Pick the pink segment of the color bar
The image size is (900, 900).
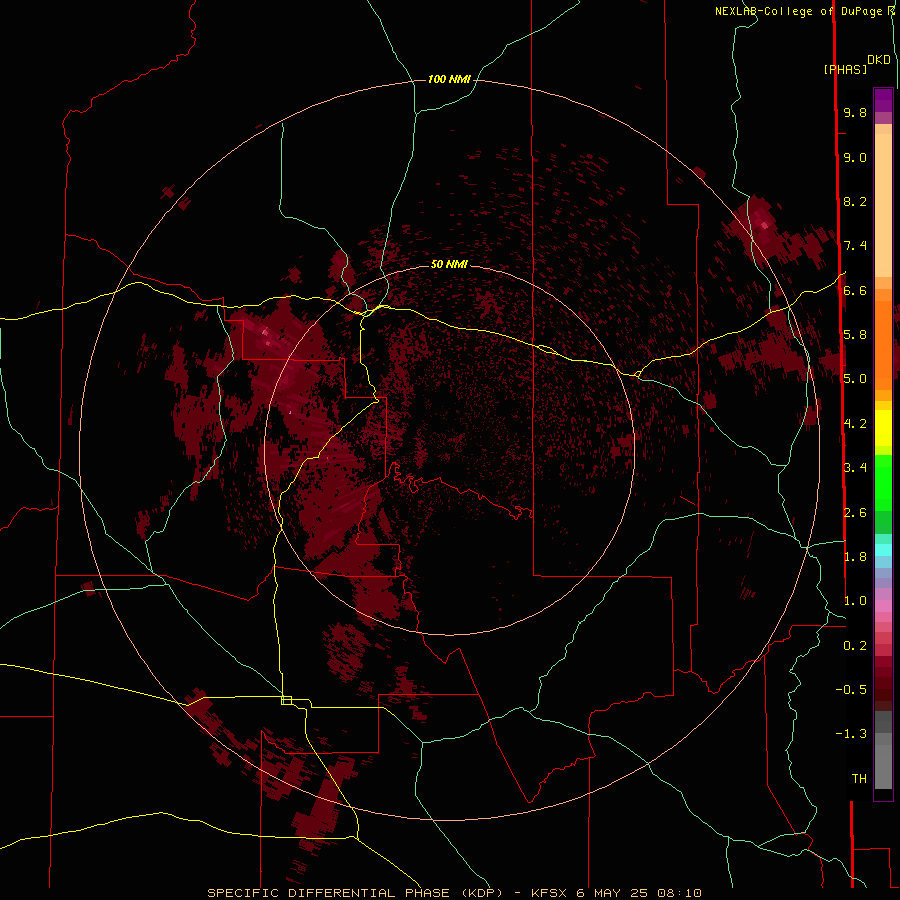pyautogui.click(x=883, y=606)
